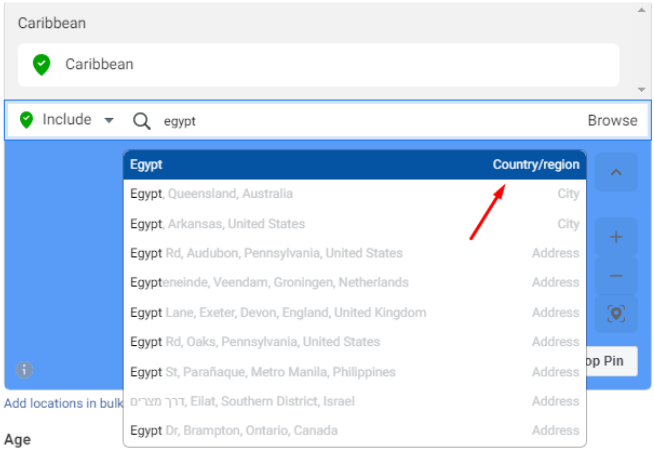This screenshot has height=459, width=654.
Task: Select Egypteneinde, Veendam, Netherlands address
Action: pyautogui.click(x=354, y=282)
